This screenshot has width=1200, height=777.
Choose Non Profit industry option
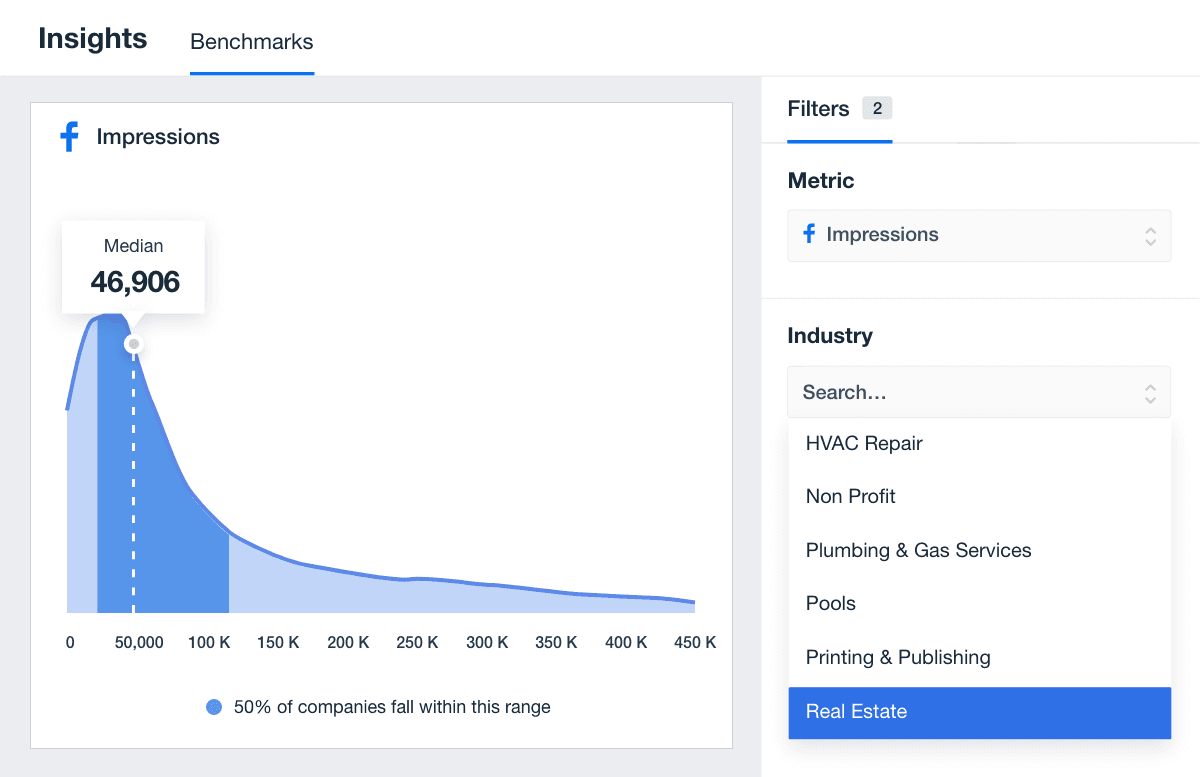[851, 496]
